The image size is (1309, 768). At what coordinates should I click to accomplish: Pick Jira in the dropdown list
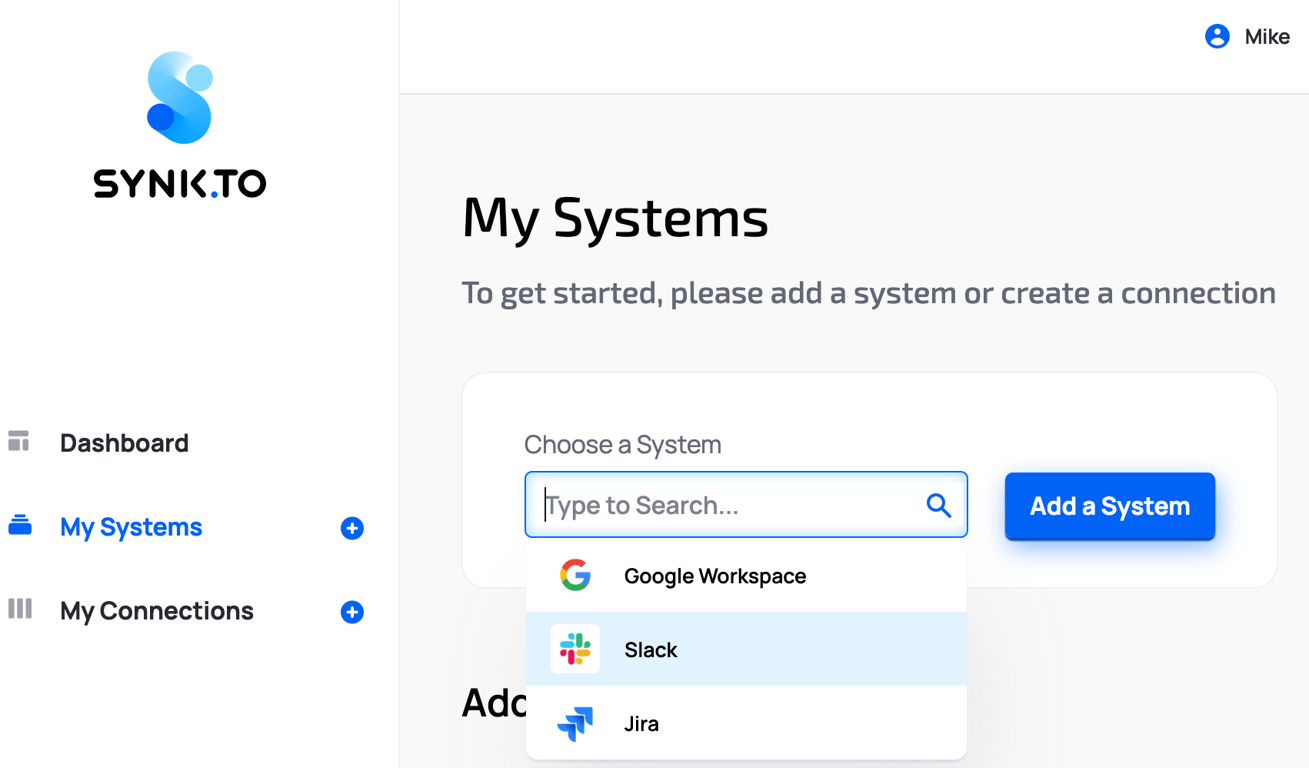[746, 723]
